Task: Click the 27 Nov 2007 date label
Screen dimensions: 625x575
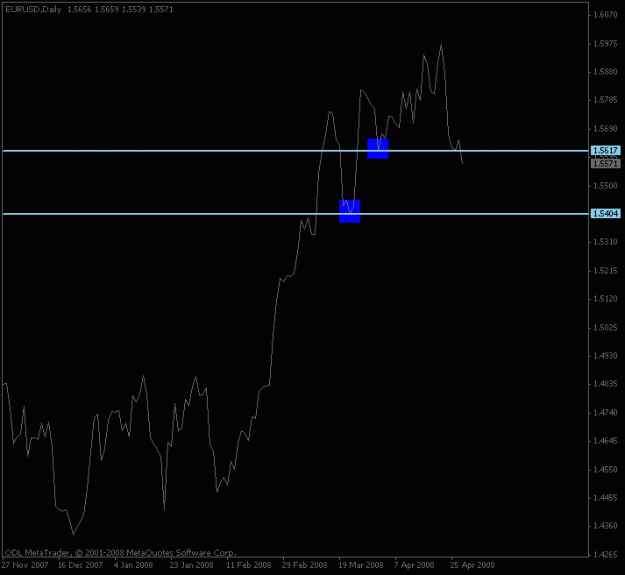Action: (x=25, y=565)
